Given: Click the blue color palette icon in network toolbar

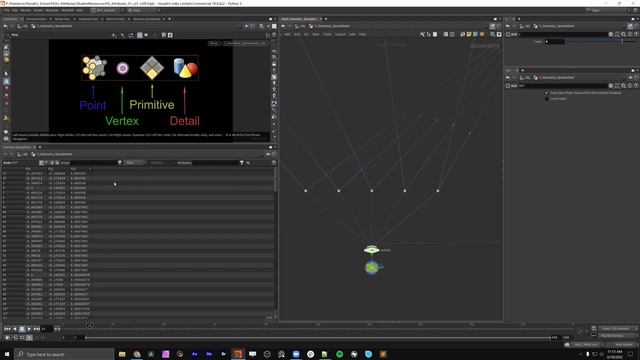Looking at the screenshot, I should click(x=476, y=35).
